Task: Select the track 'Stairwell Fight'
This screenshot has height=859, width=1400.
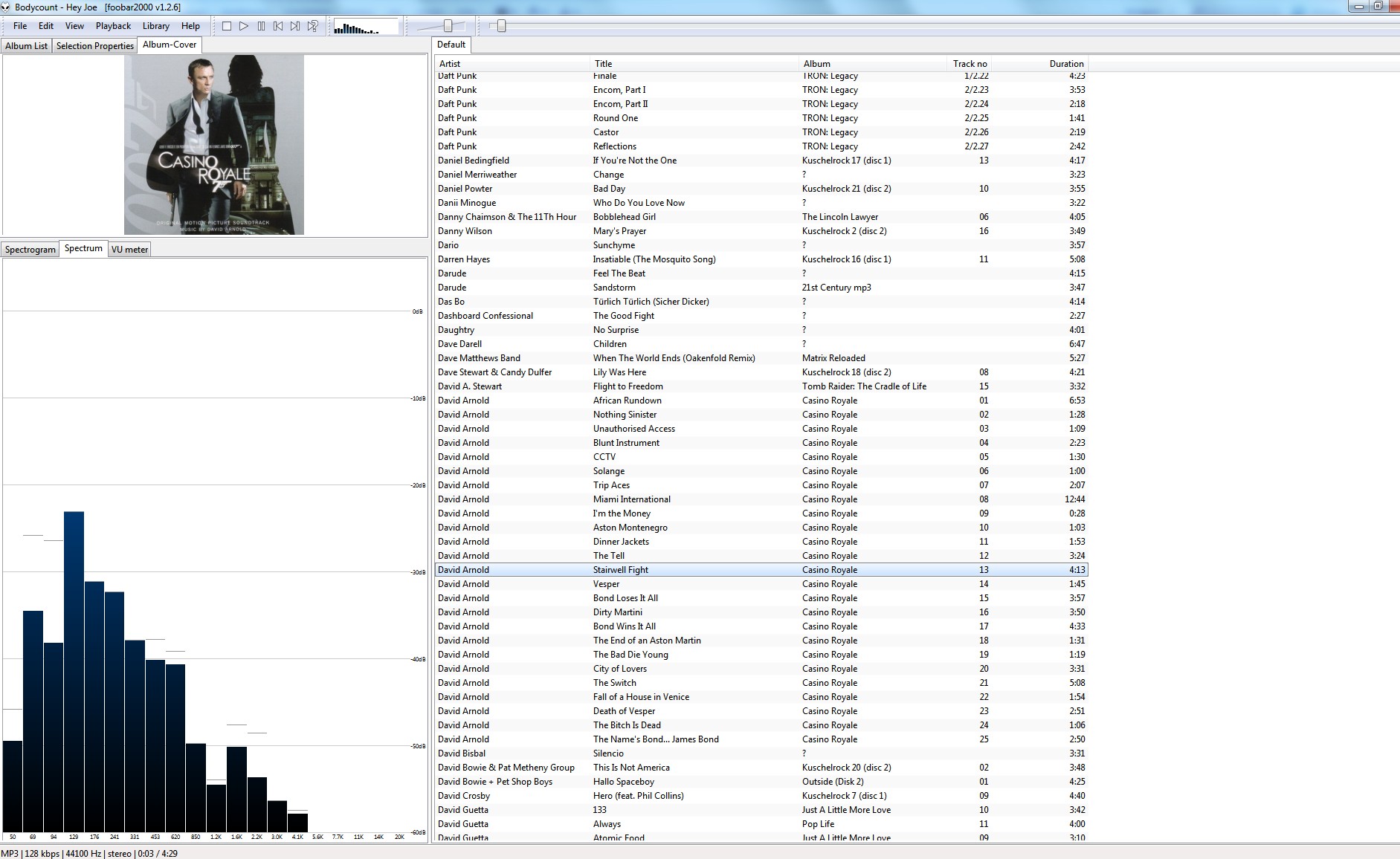Action: (761, 570)
